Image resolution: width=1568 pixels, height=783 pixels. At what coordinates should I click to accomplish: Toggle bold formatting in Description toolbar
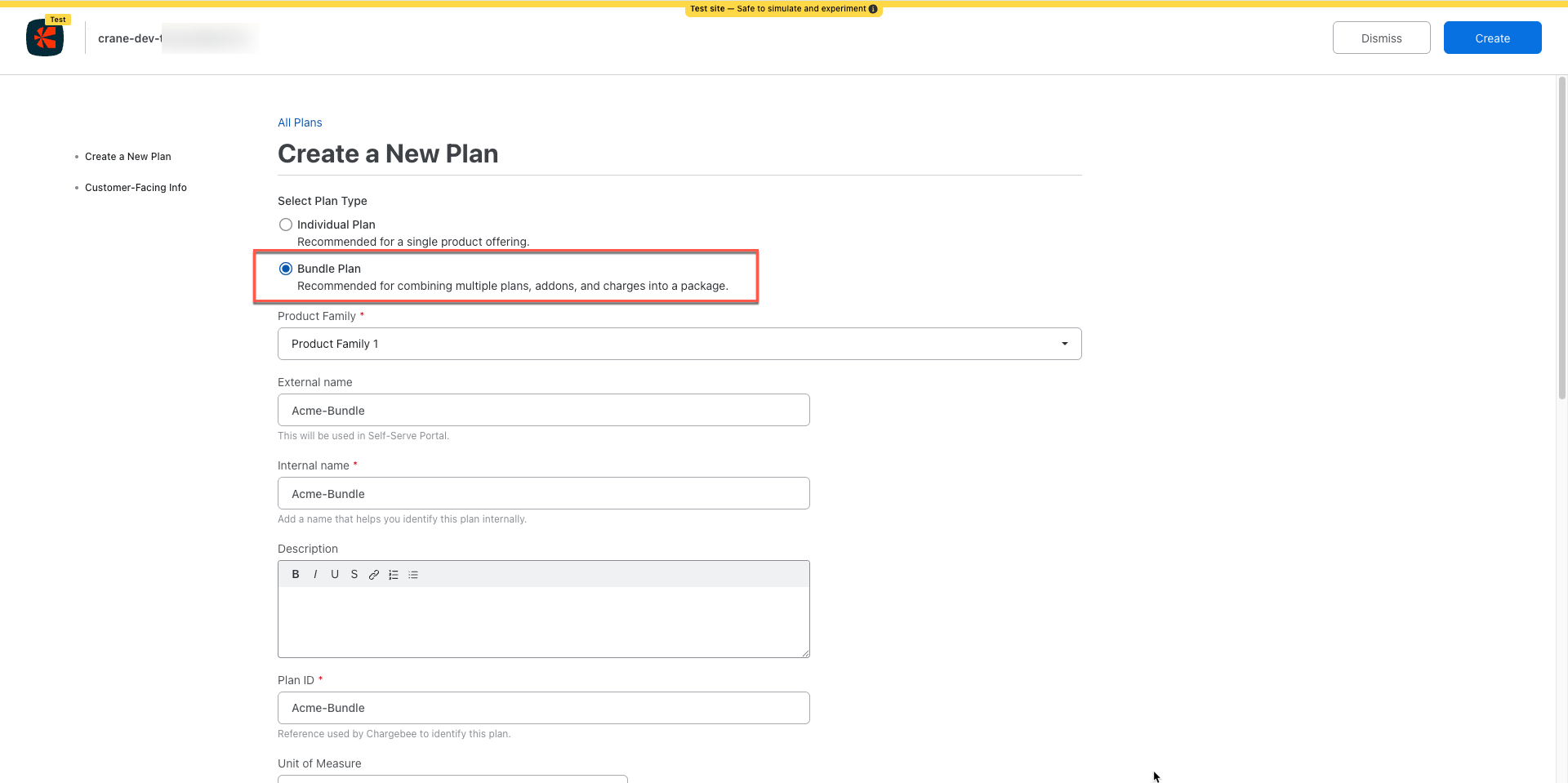point(296,575)
